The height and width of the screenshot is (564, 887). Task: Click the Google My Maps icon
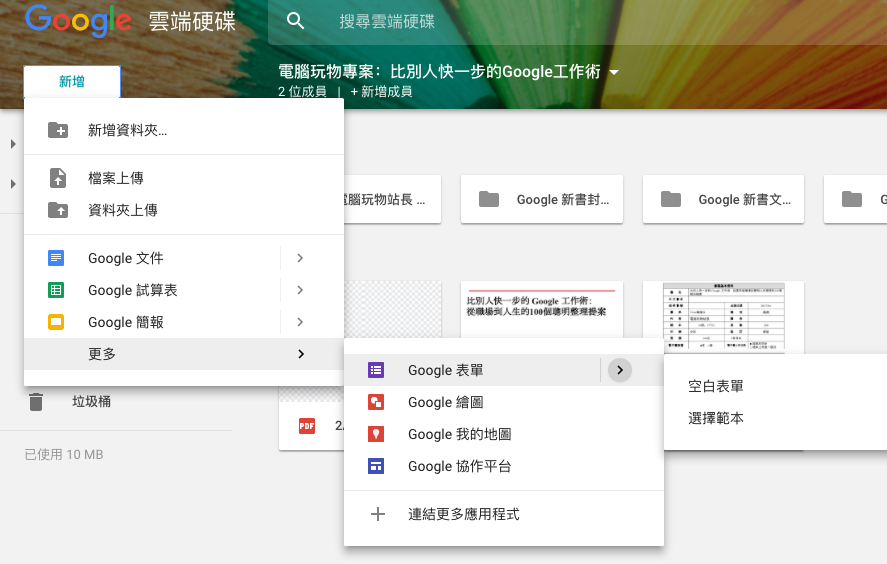[x=376, y=434]
